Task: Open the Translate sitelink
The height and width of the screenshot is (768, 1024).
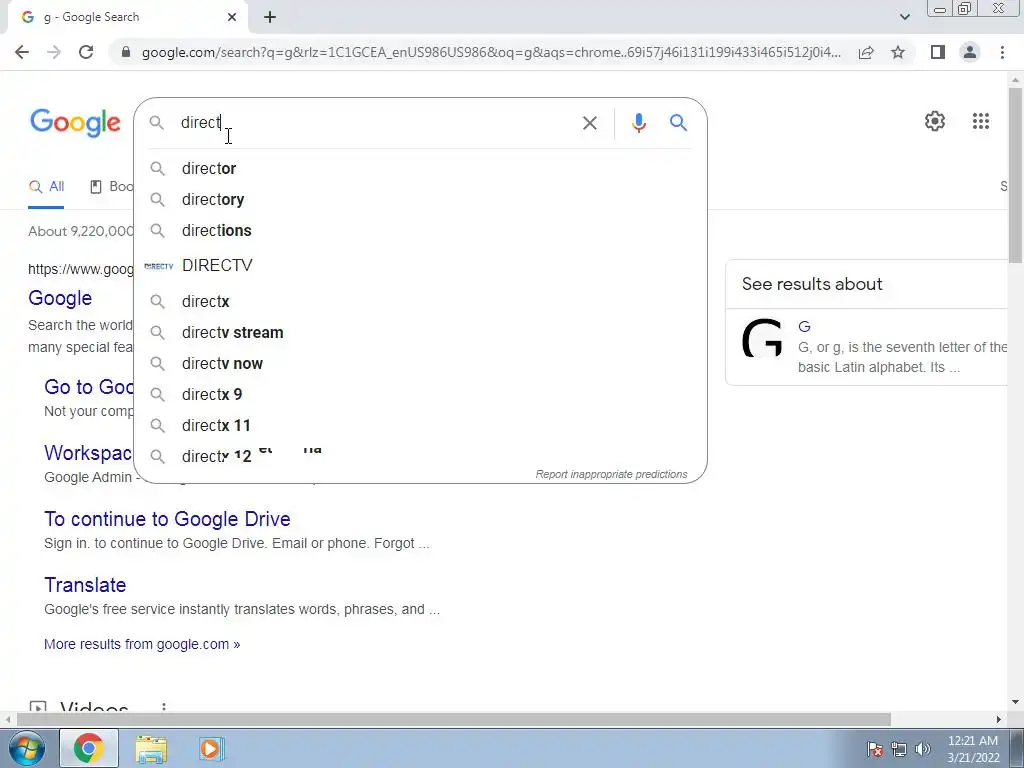Action: point(85,585)
